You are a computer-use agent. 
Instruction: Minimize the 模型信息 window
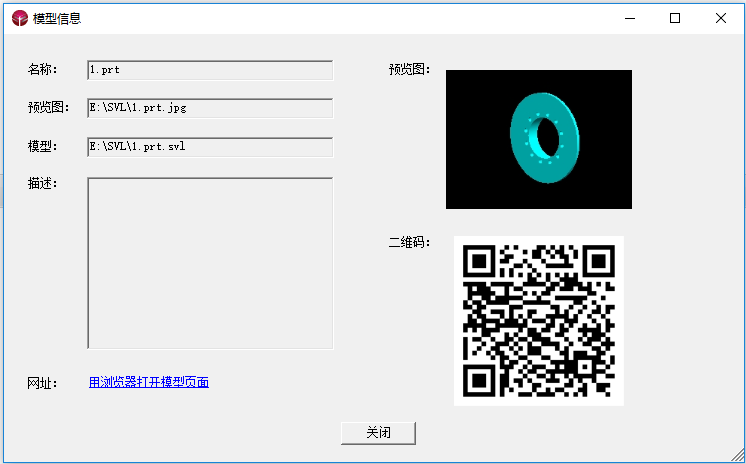pyautogui.click(x=630, y=18)
